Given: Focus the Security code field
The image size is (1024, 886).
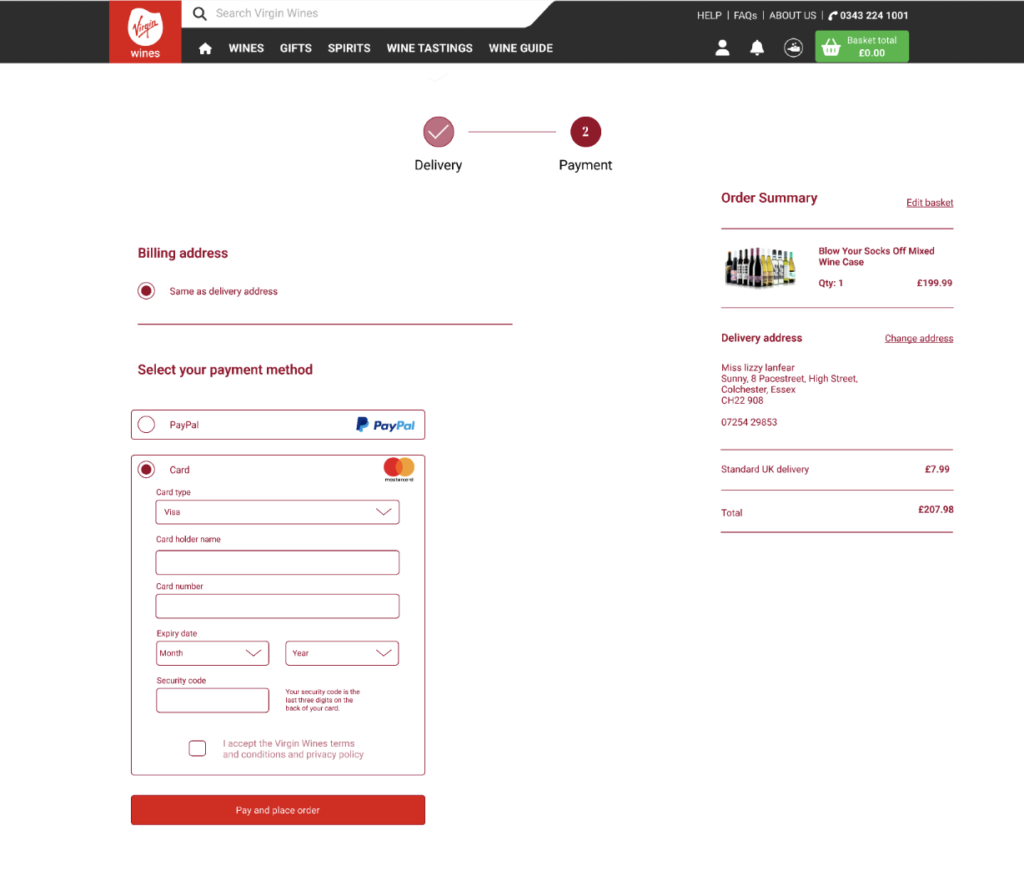Looking at the screenshot, I should pyautogui.click(x=212, y=701).
